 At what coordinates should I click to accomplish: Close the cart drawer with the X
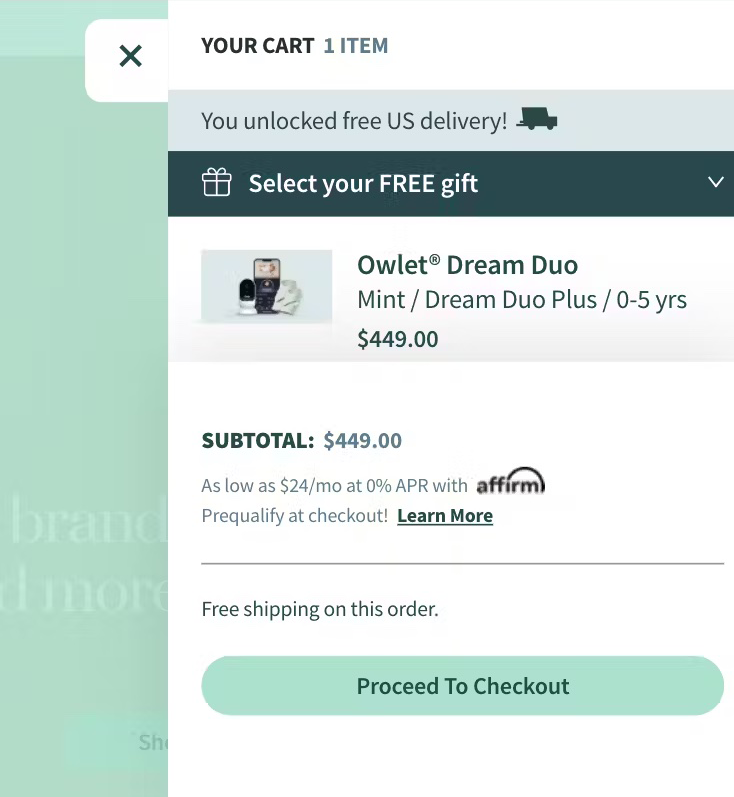(130, 56)
